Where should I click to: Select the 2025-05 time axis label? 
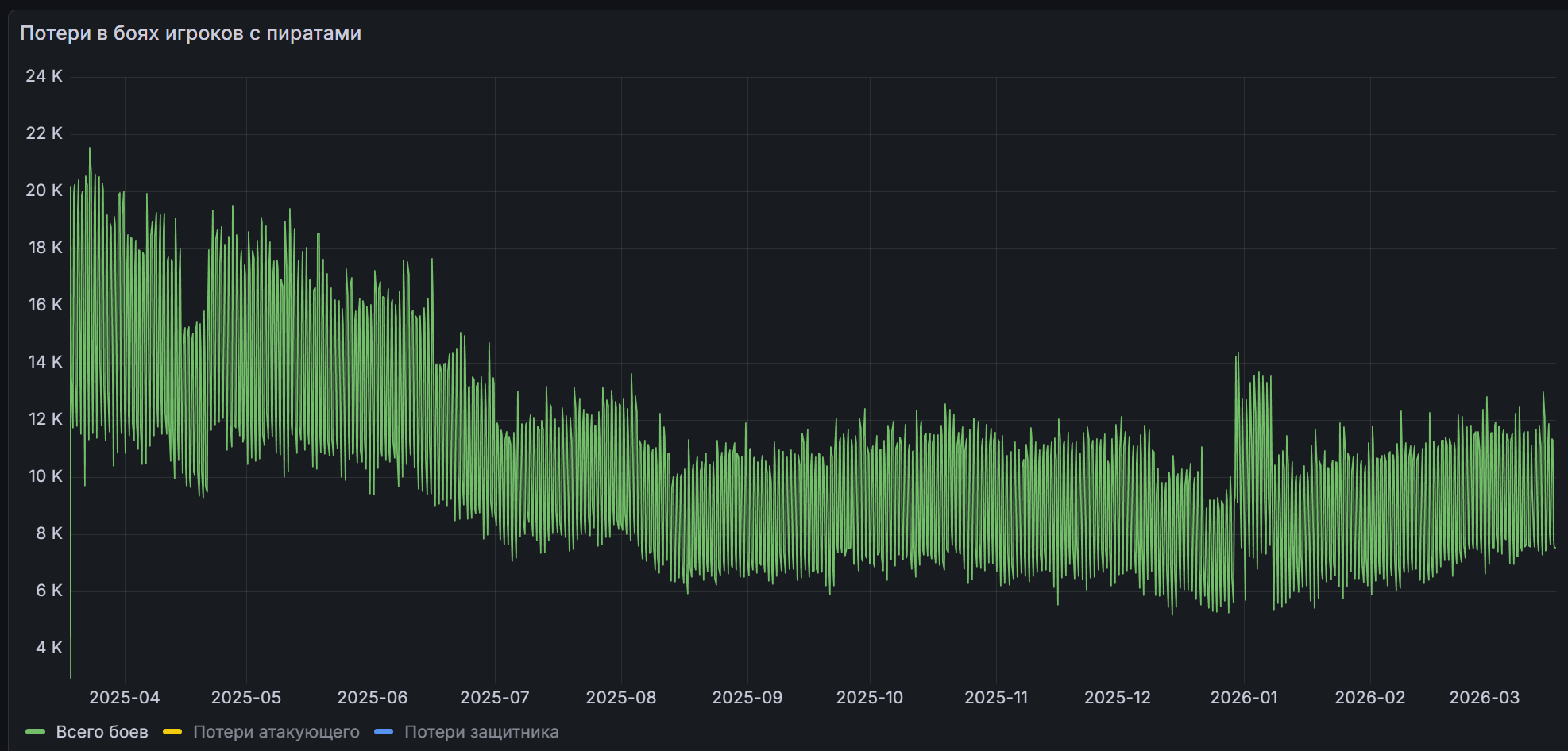[x=245, y=698]
